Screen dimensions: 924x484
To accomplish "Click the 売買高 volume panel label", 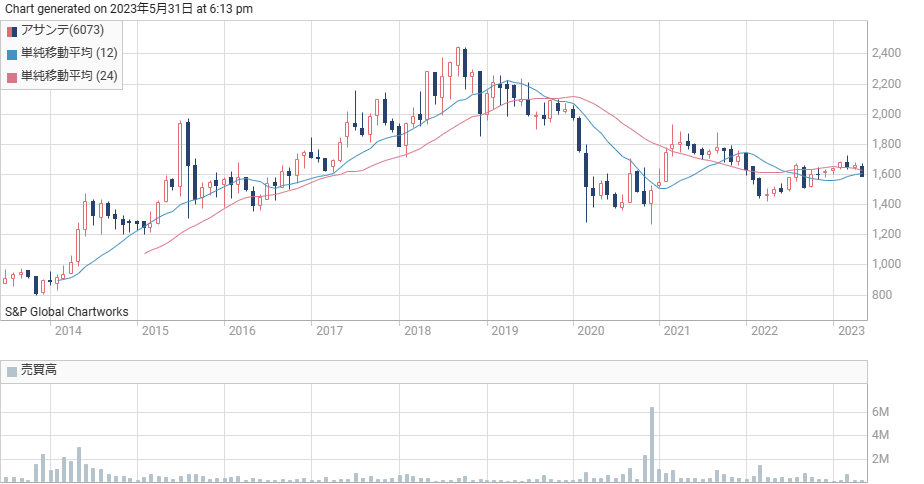I will pyautogui.click(x=39, y=370).
